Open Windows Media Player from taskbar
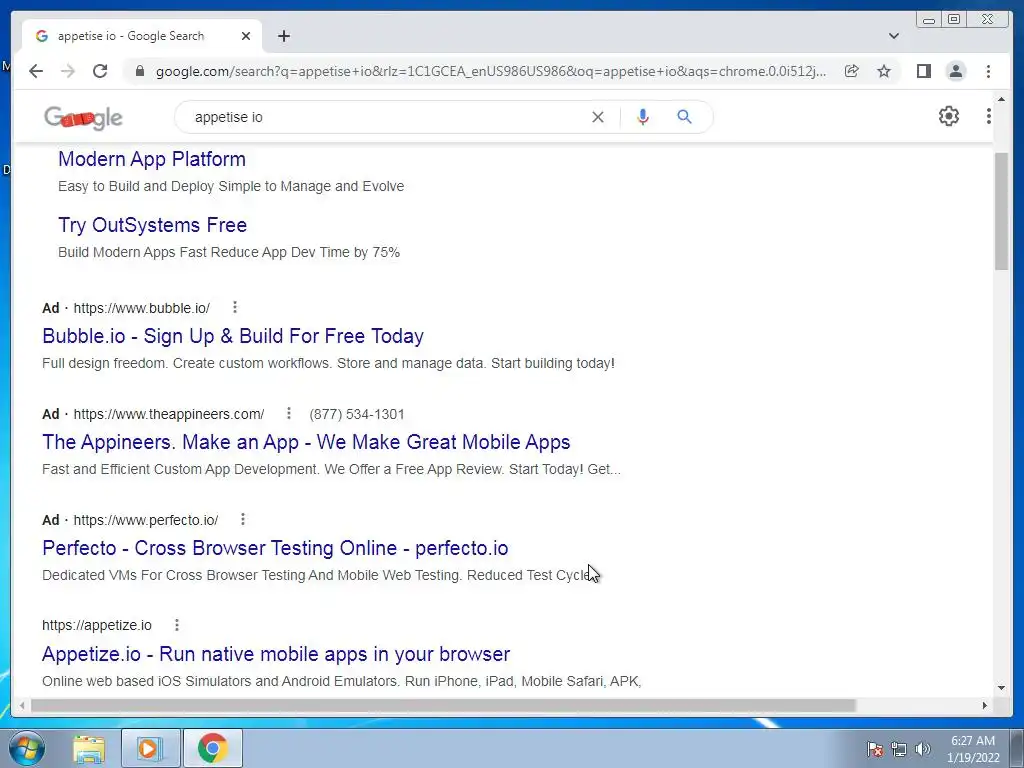The height and width of the screenshot is (768, 1024). tap(149, 748)
